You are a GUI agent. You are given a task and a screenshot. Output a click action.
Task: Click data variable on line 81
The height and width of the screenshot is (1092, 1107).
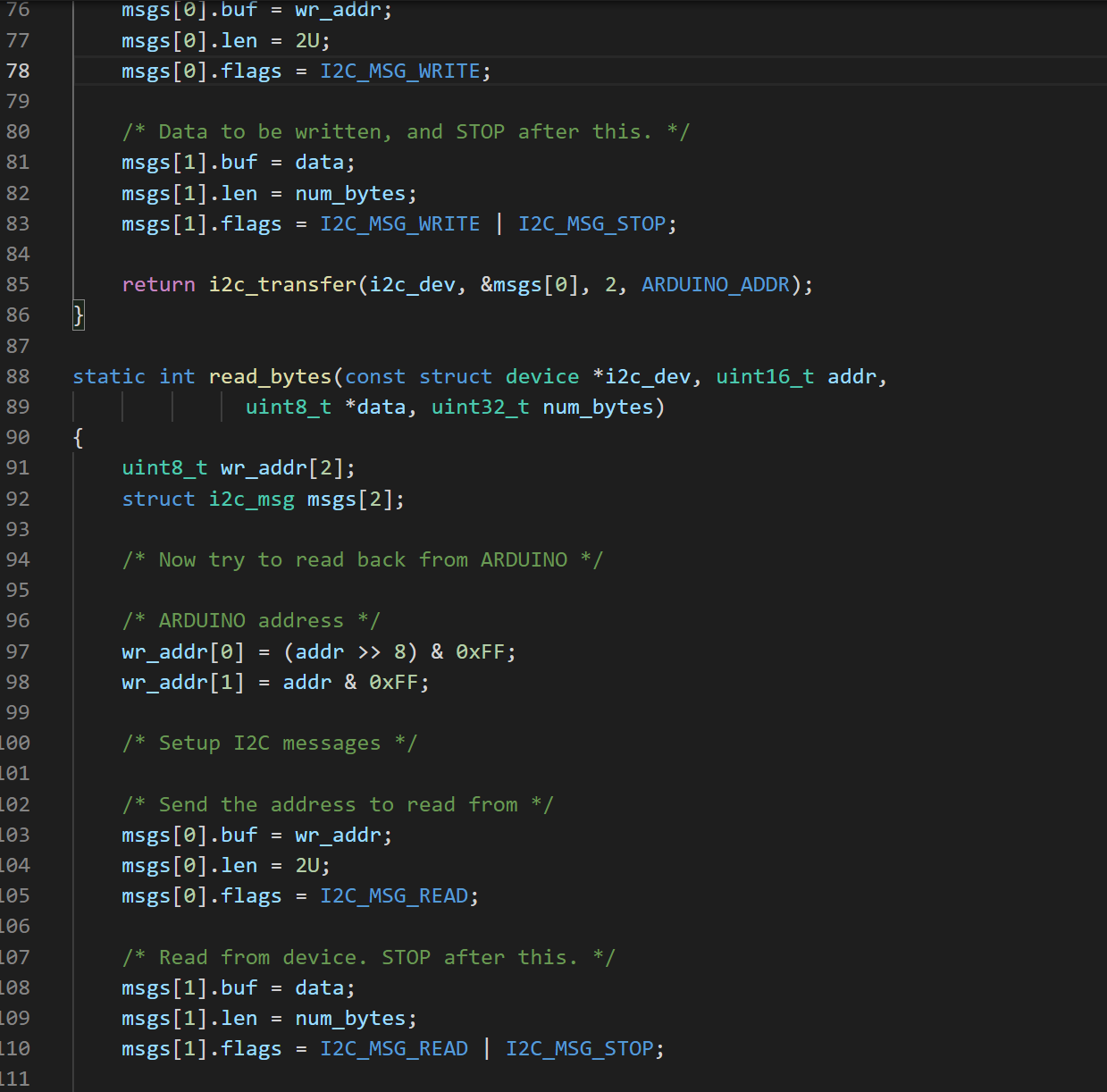[320, 162]
